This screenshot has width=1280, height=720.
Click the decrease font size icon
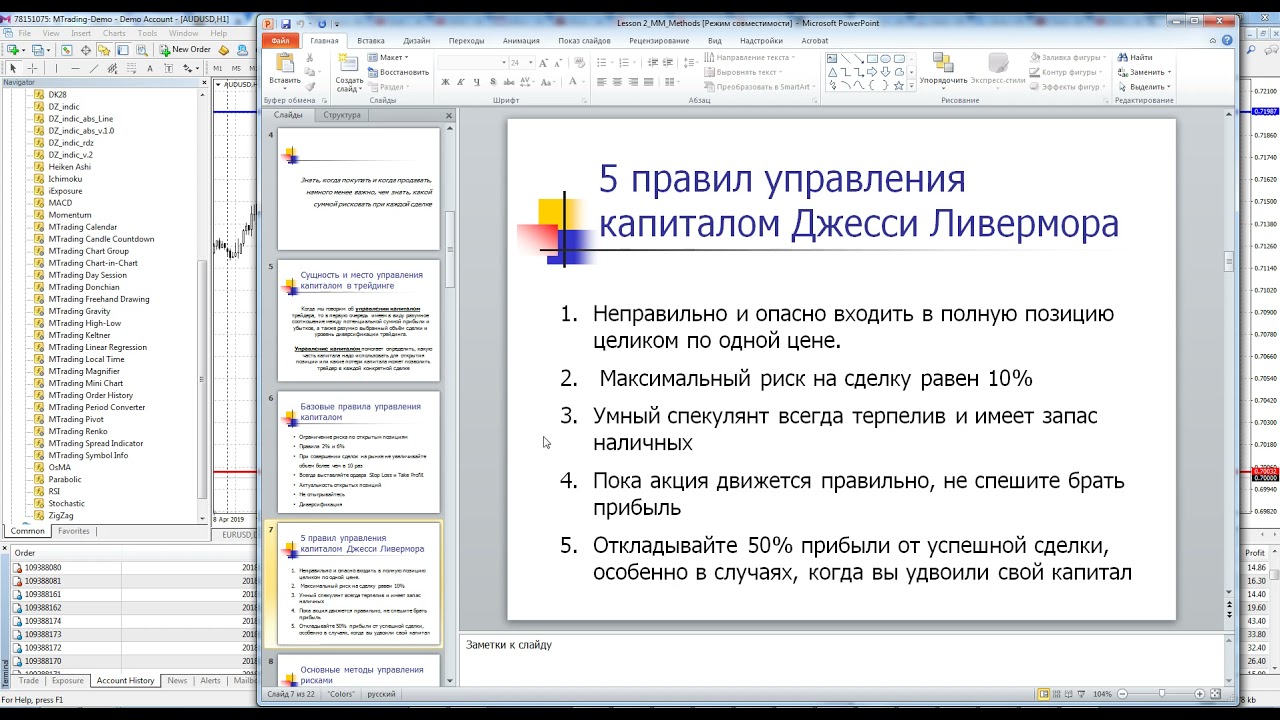coord(558,63)
